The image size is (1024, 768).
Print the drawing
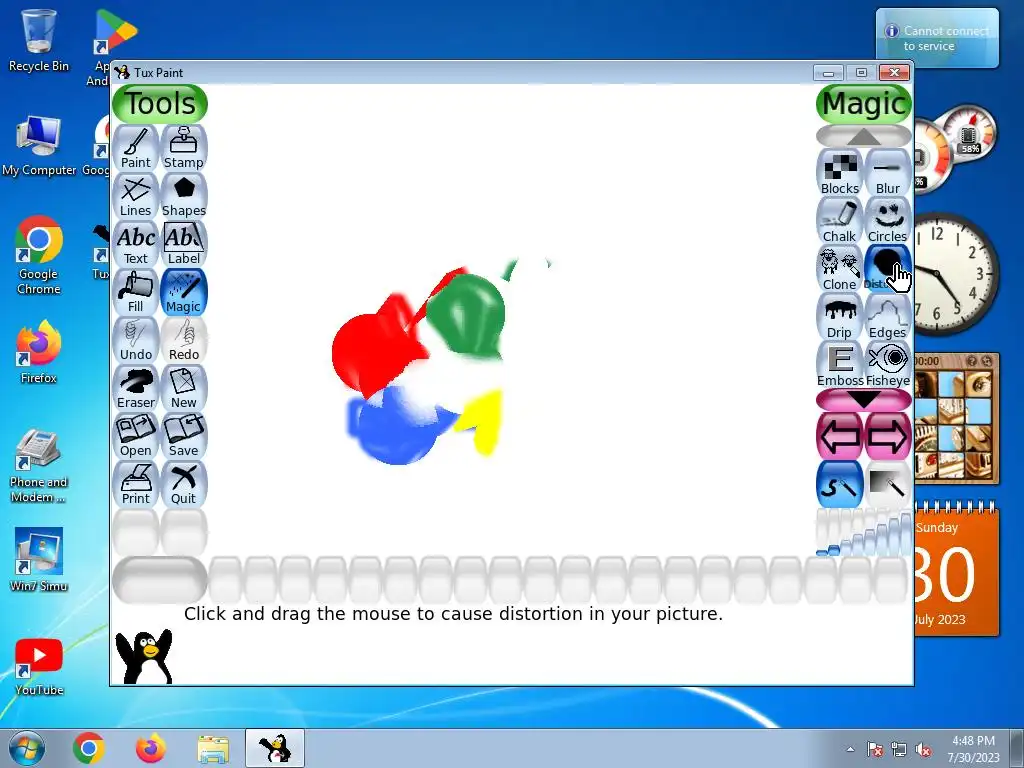136,484
